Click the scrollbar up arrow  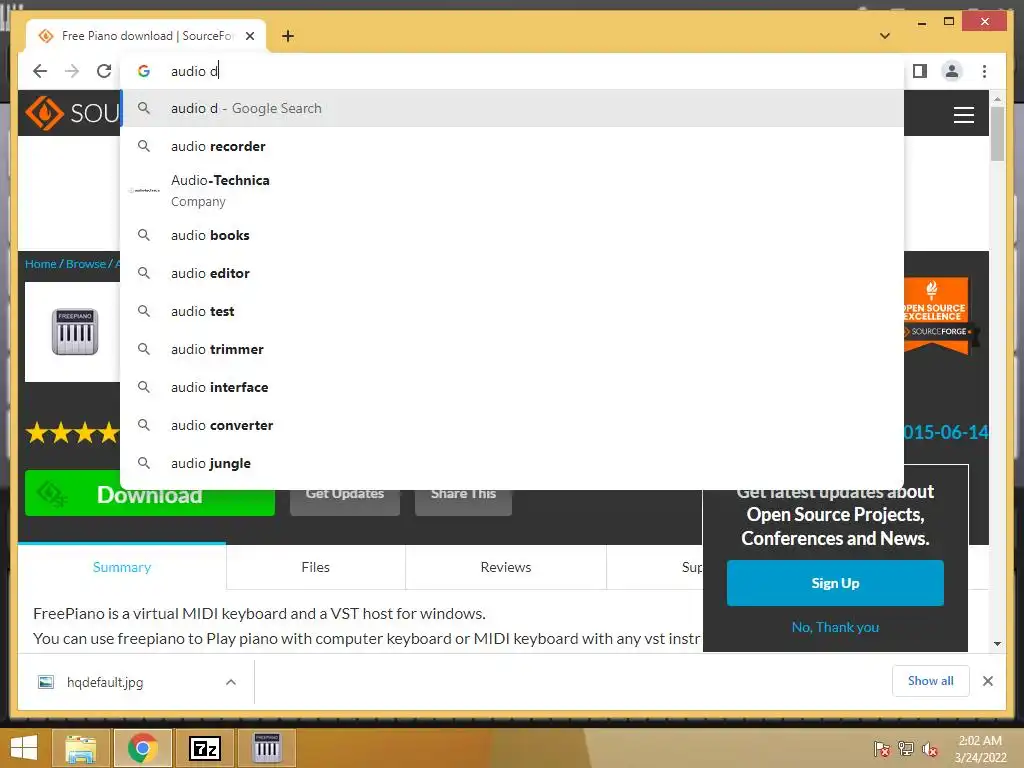(997, 99)
